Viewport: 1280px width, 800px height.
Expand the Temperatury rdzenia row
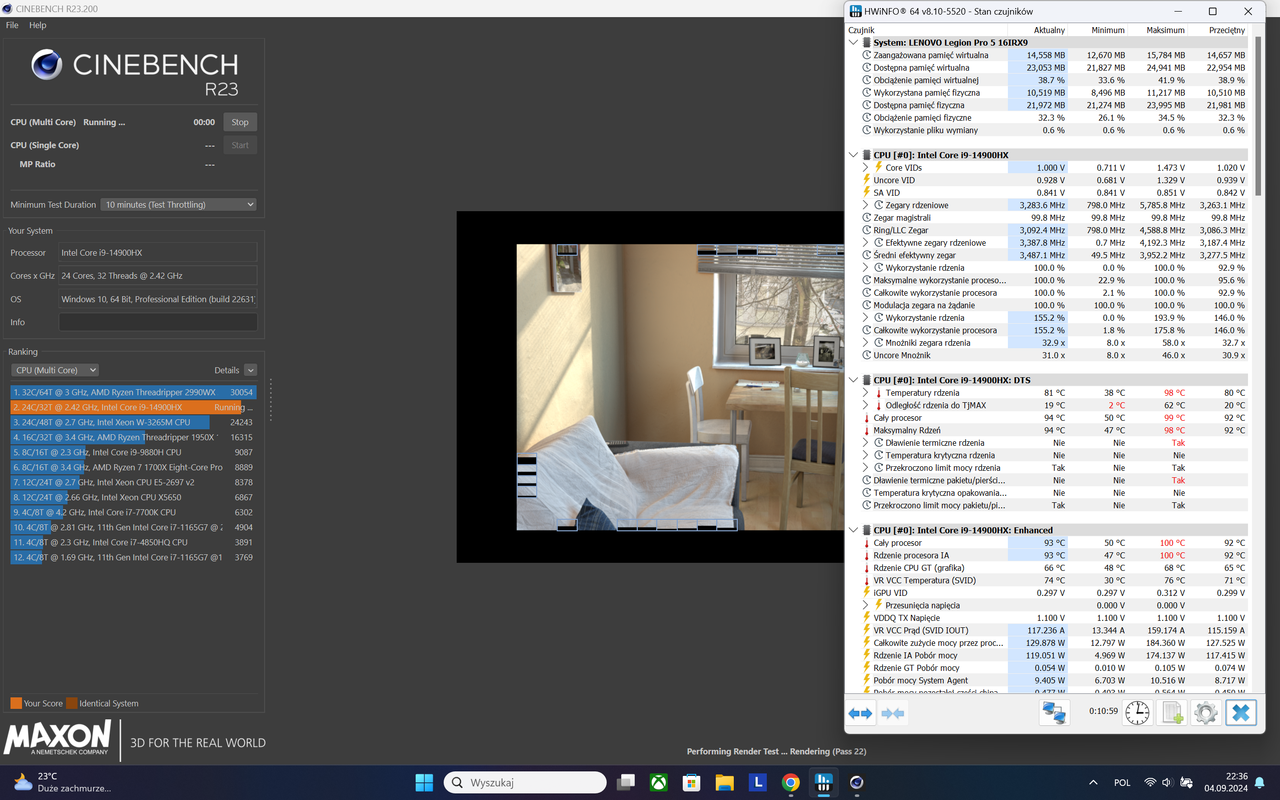(866, 393)
